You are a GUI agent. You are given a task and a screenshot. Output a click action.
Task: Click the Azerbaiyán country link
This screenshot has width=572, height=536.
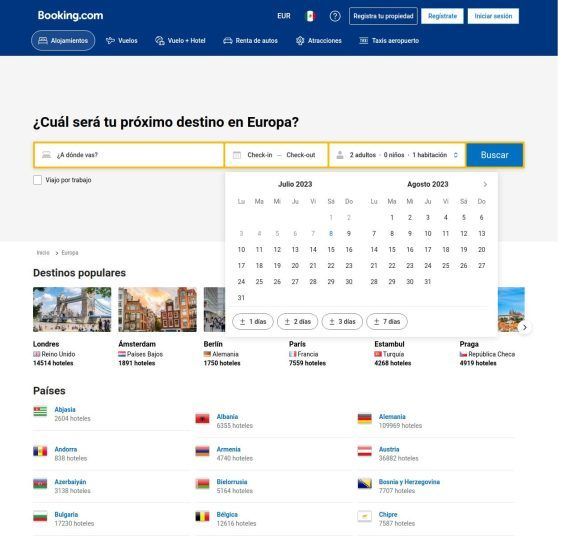coord(70,482)
